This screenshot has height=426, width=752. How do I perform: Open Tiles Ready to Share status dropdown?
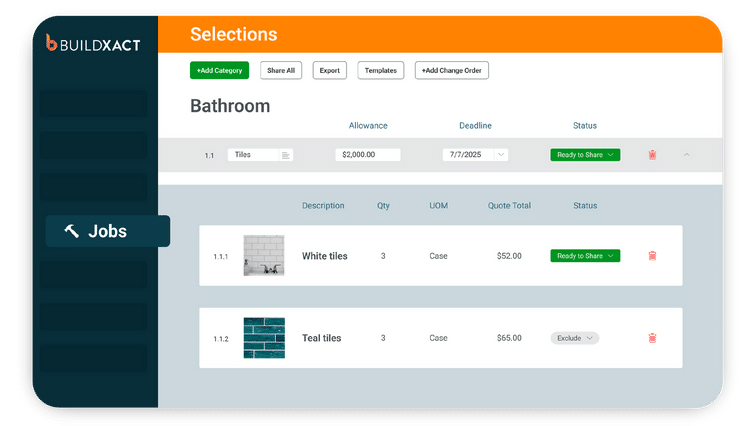click(585, 154)
